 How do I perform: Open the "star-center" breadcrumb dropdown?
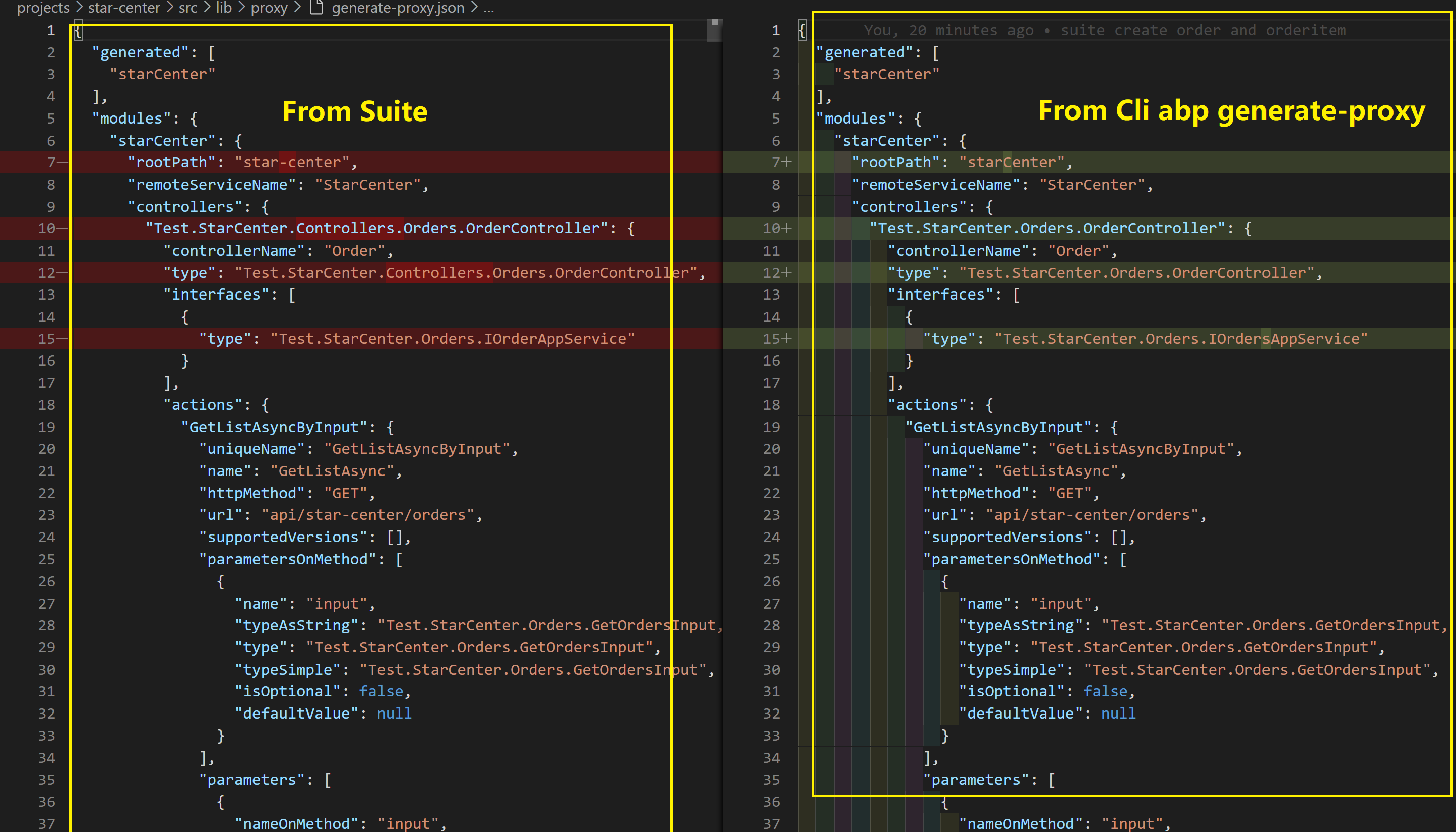(124, 8)
